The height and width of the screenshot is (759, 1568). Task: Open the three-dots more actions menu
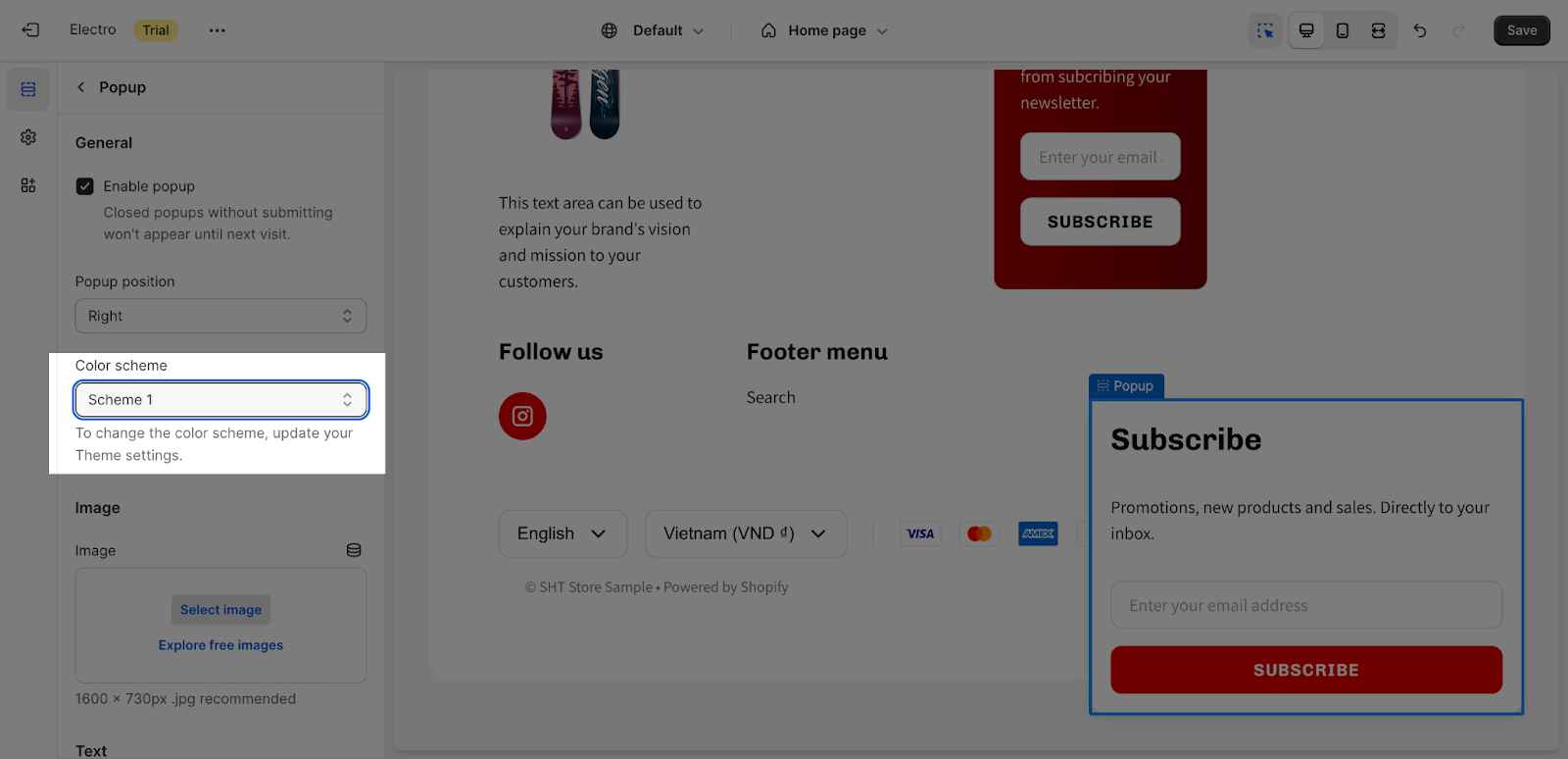click(x=218, y=30)
